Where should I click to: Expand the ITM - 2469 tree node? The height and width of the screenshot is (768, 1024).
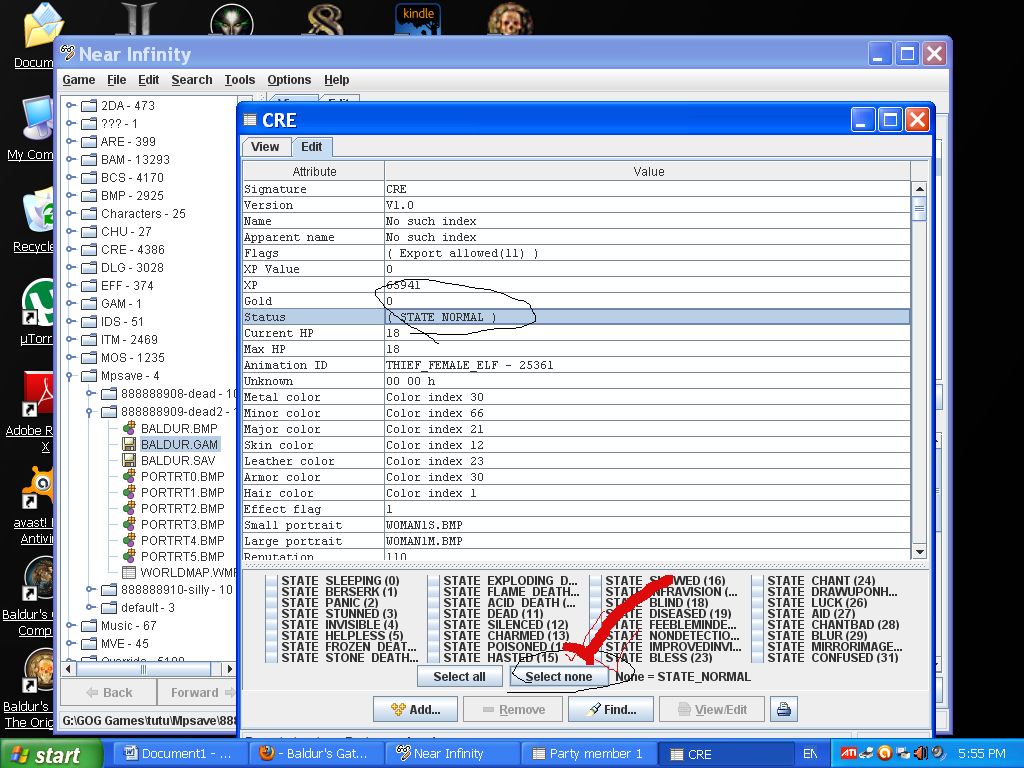pos(70,340)
